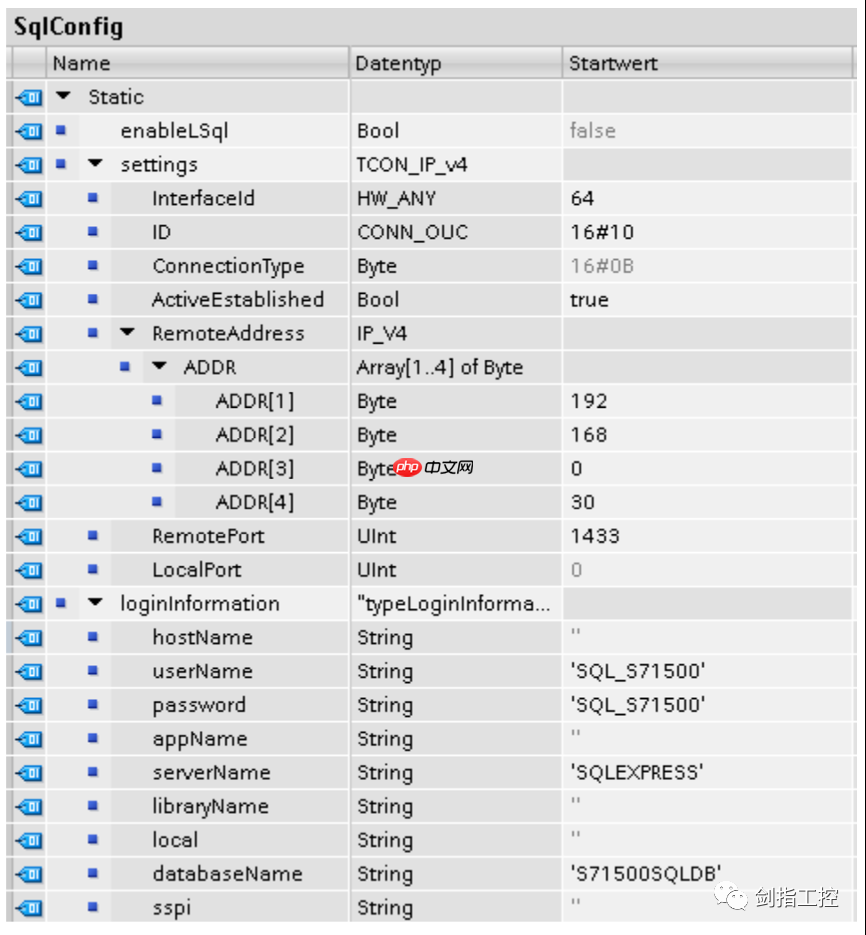Click the tag icon beside loginInformation

(28, 604)
